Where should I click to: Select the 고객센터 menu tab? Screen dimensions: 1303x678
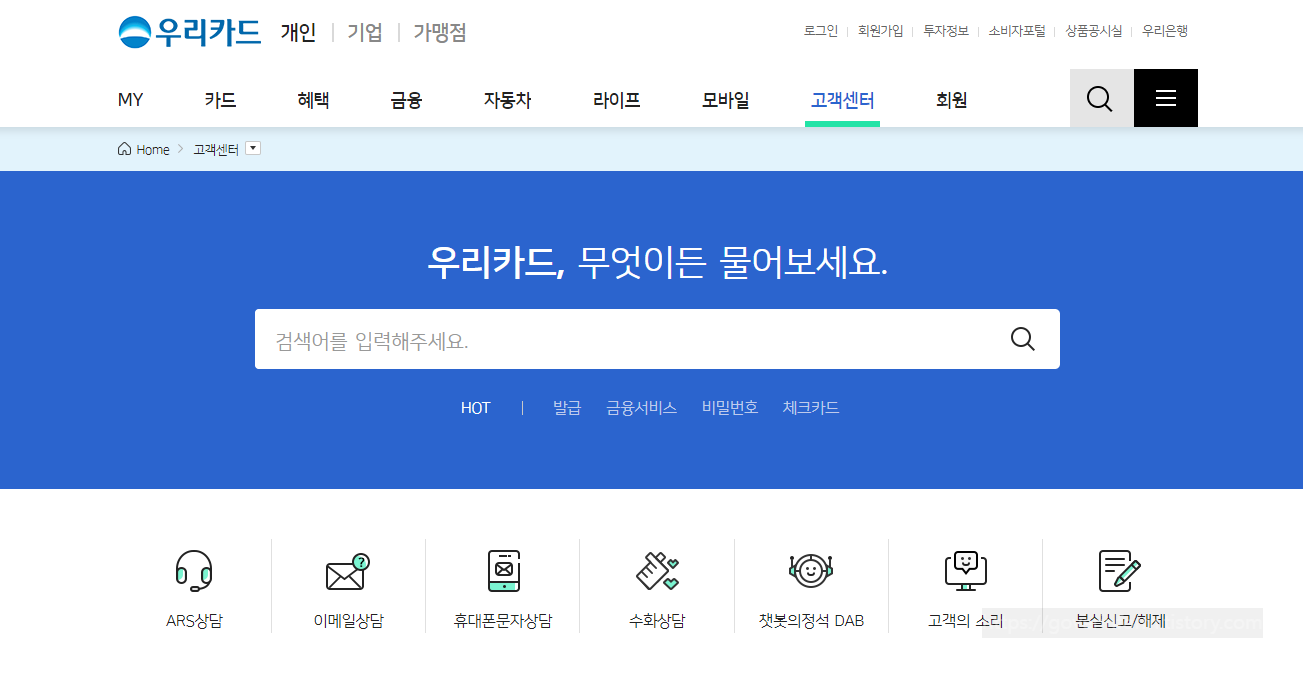[x=842, y=100]
